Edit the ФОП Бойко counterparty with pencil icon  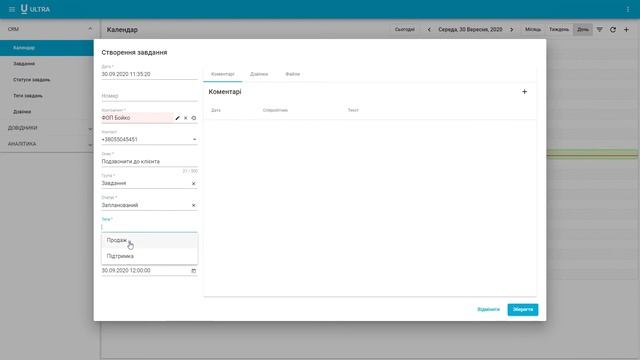pyautogui.click(x=178, y=118)
